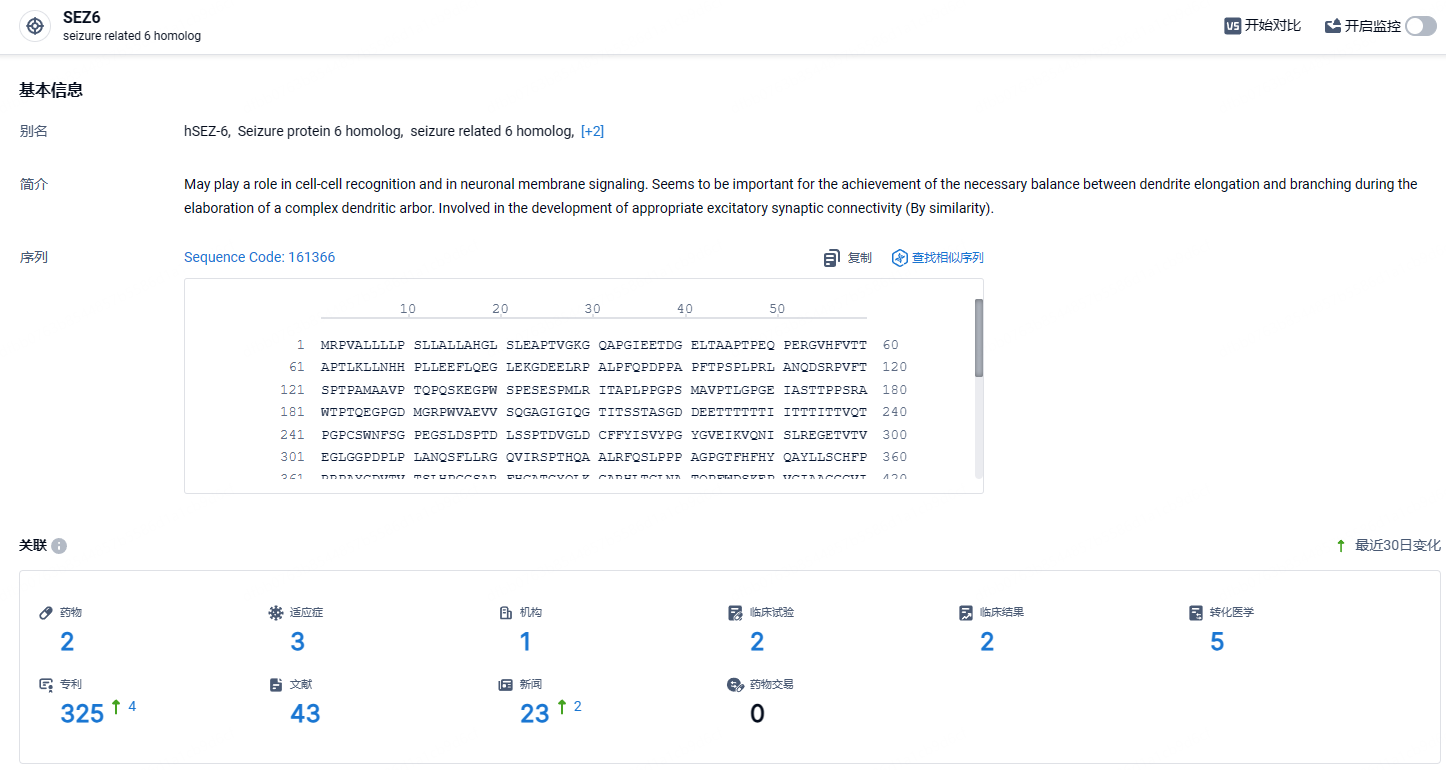Open the 专利 count of 325

(x=82, y=714)
